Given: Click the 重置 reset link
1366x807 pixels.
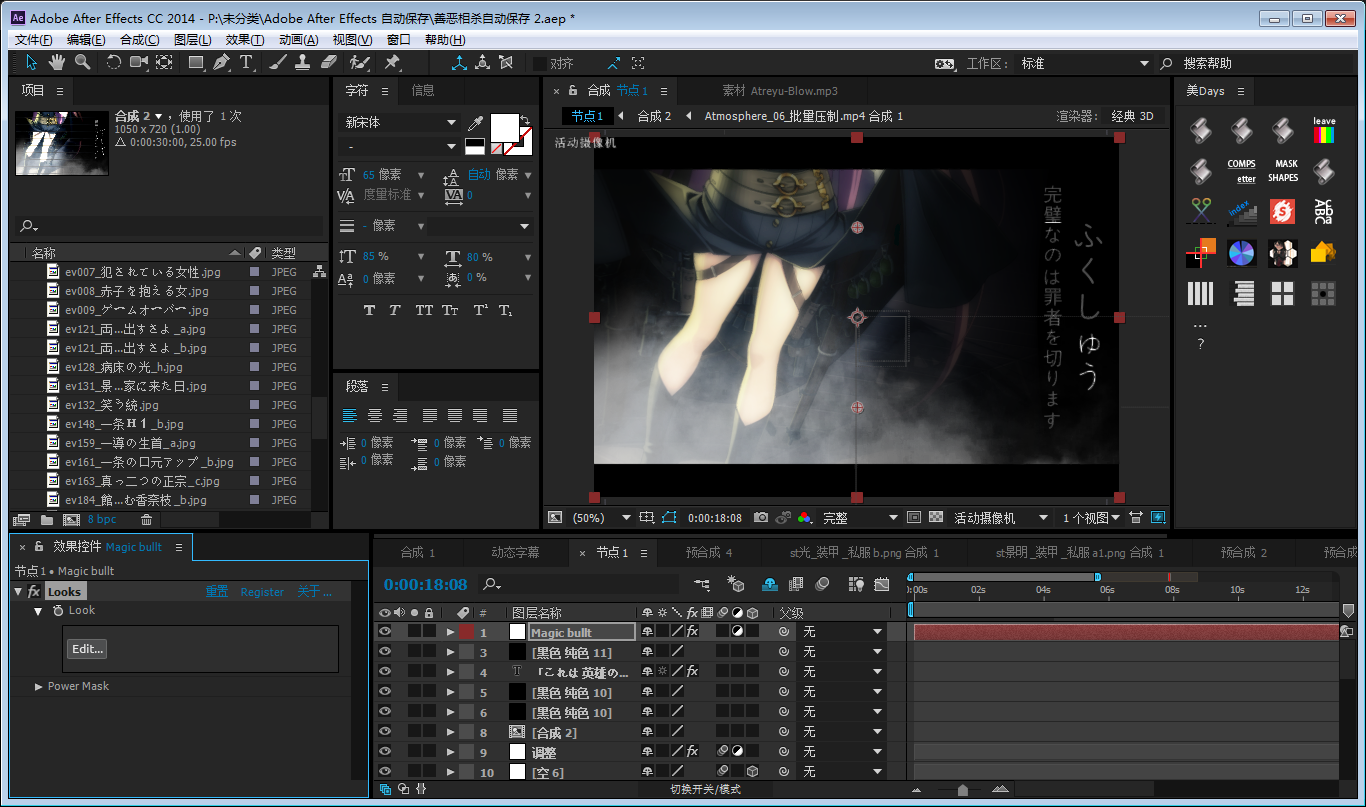Looking at the screenshot, I should [x=217, y=592].
